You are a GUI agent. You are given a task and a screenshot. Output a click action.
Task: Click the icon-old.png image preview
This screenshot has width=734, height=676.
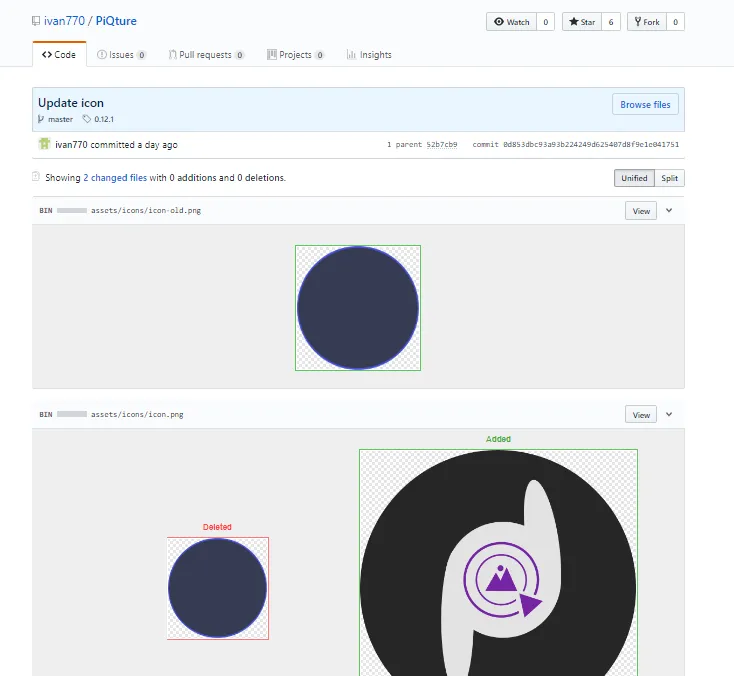tap(358, 308)
